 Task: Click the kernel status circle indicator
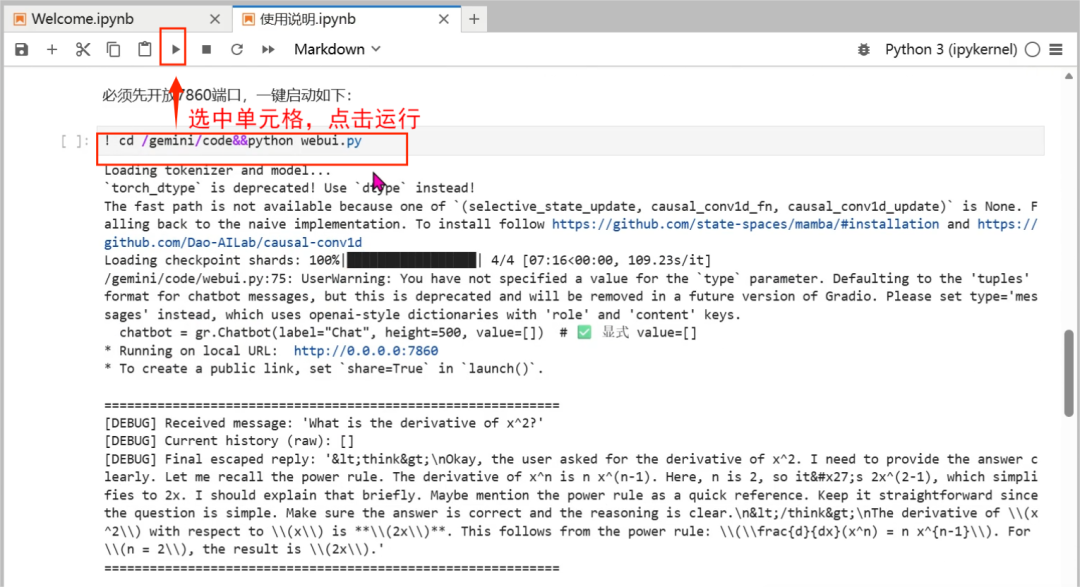click(1032, 50)
